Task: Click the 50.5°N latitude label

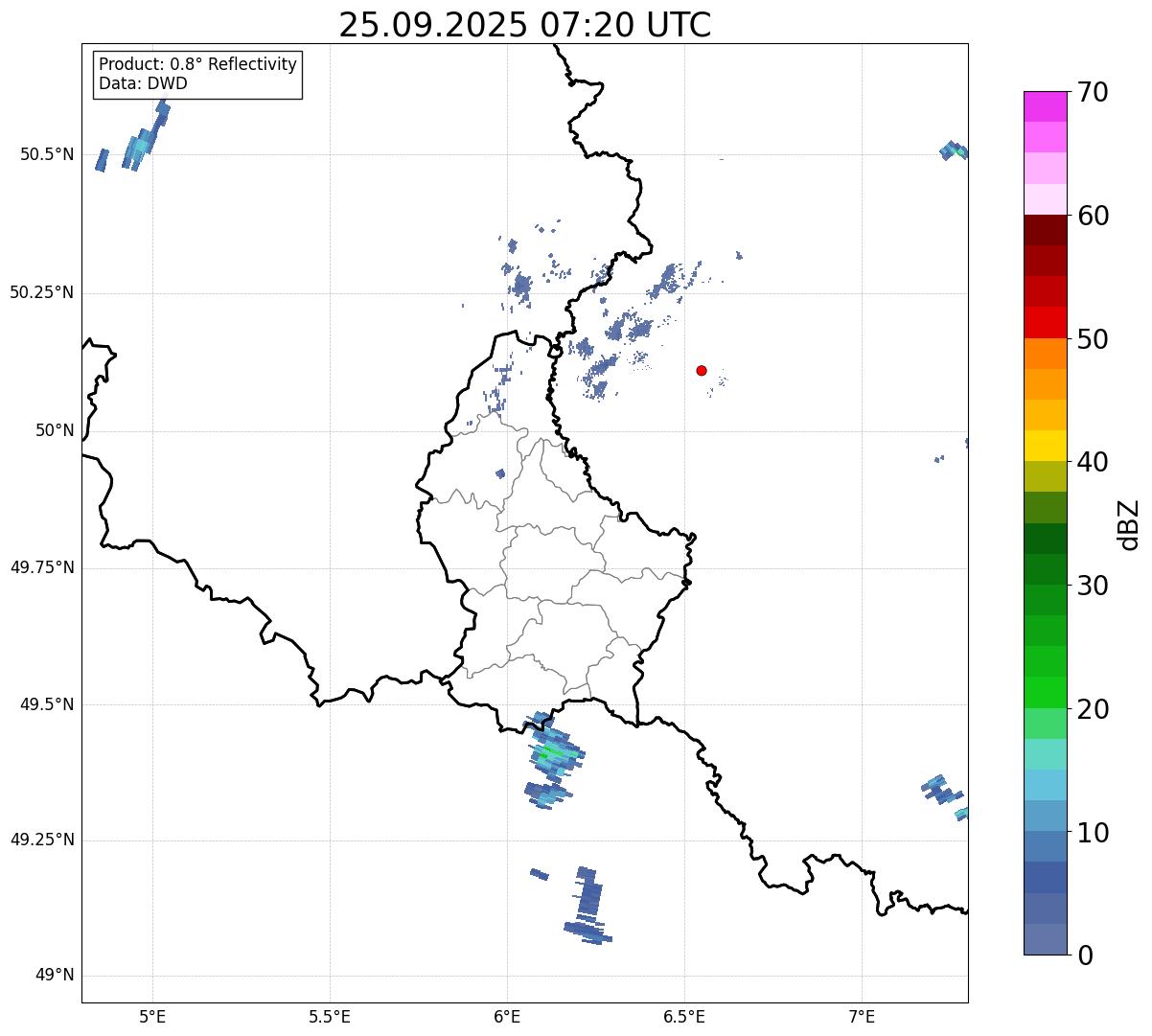Action: [x=47, y=154]
